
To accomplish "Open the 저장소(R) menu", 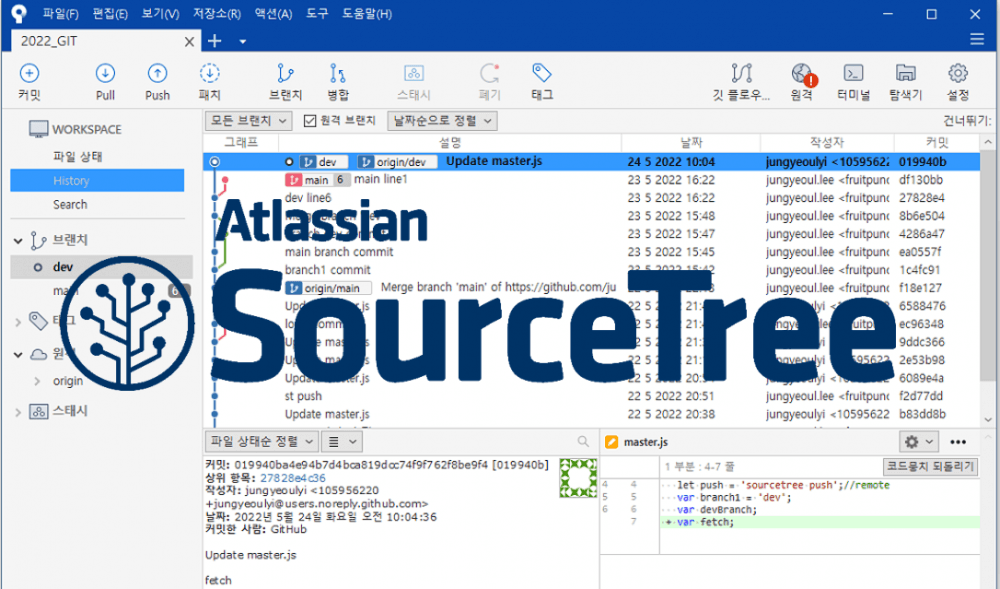I will (x=217, y=13).
